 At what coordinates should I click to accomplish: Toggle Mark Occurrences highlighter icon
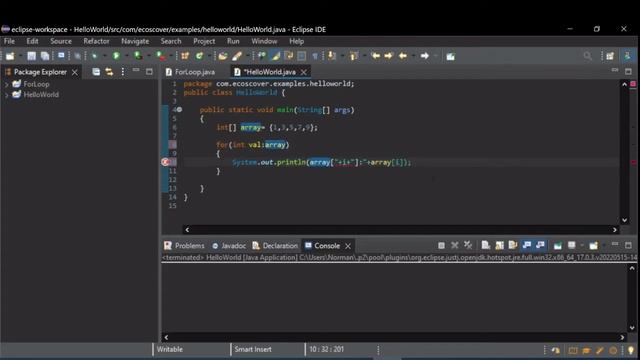tap(276, 56)
